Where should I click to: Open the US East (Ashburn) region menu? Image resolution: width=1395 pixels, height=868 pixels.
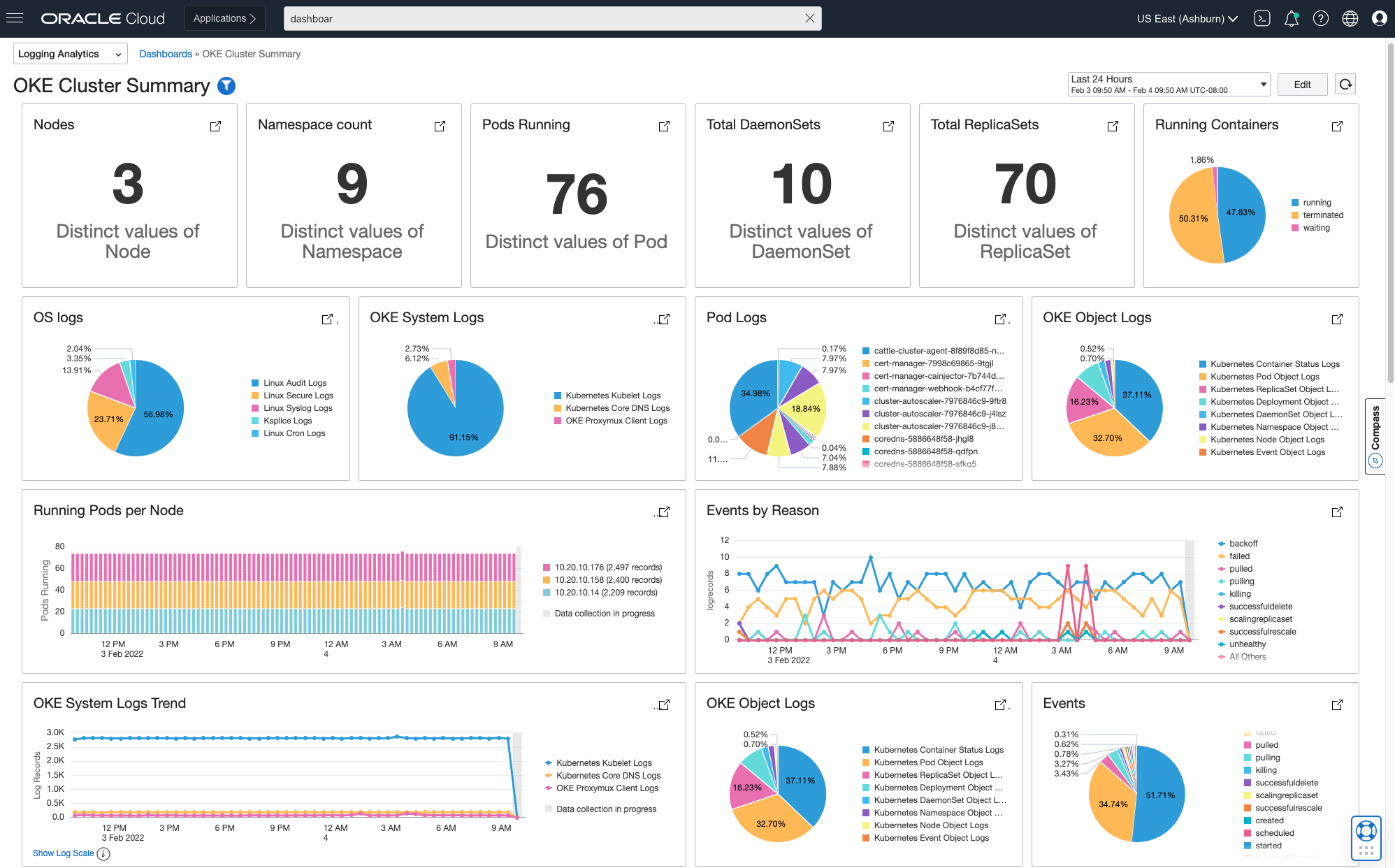[1187, 19]
